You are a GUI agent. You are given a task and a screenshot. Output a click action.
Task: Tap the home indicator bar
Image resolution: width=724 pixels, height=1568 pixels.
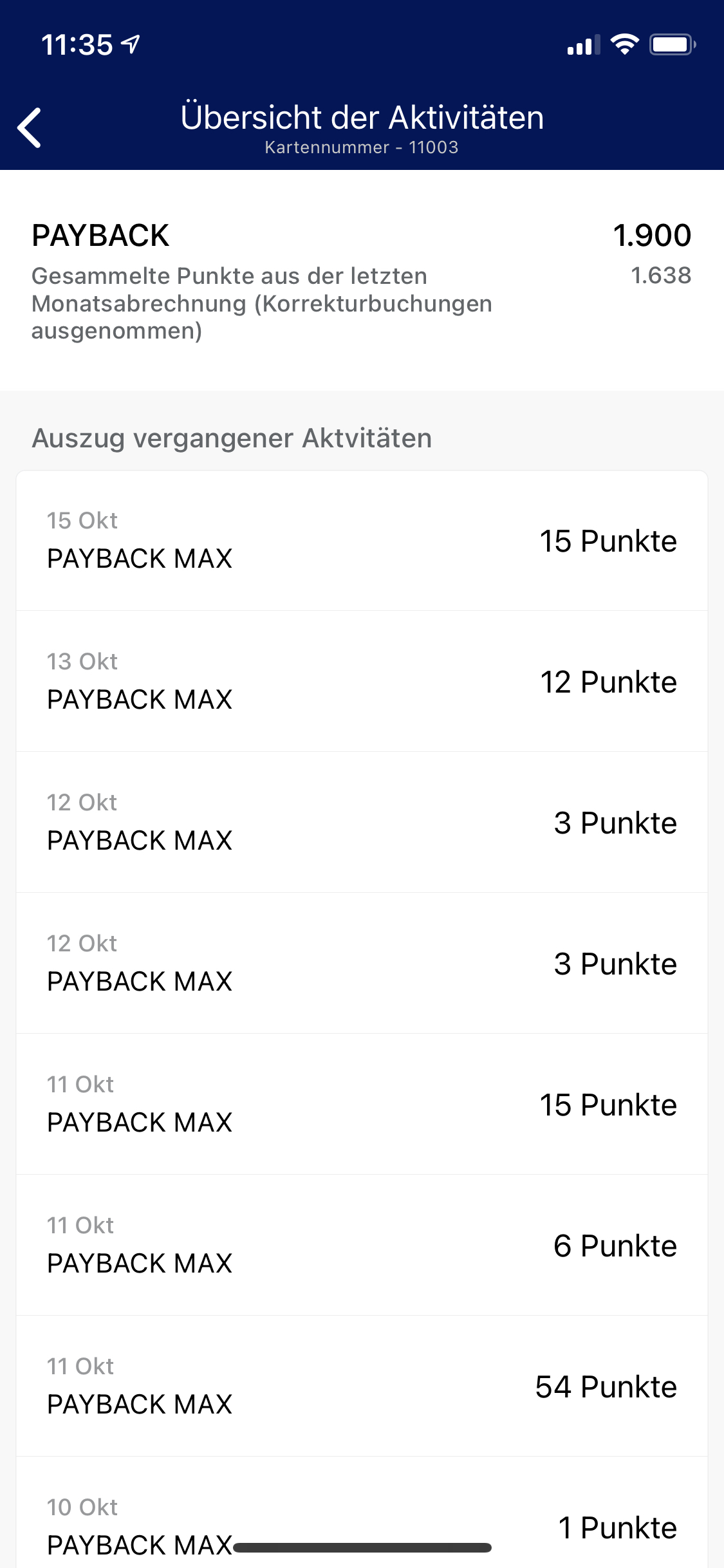[x=362, y=1548]
